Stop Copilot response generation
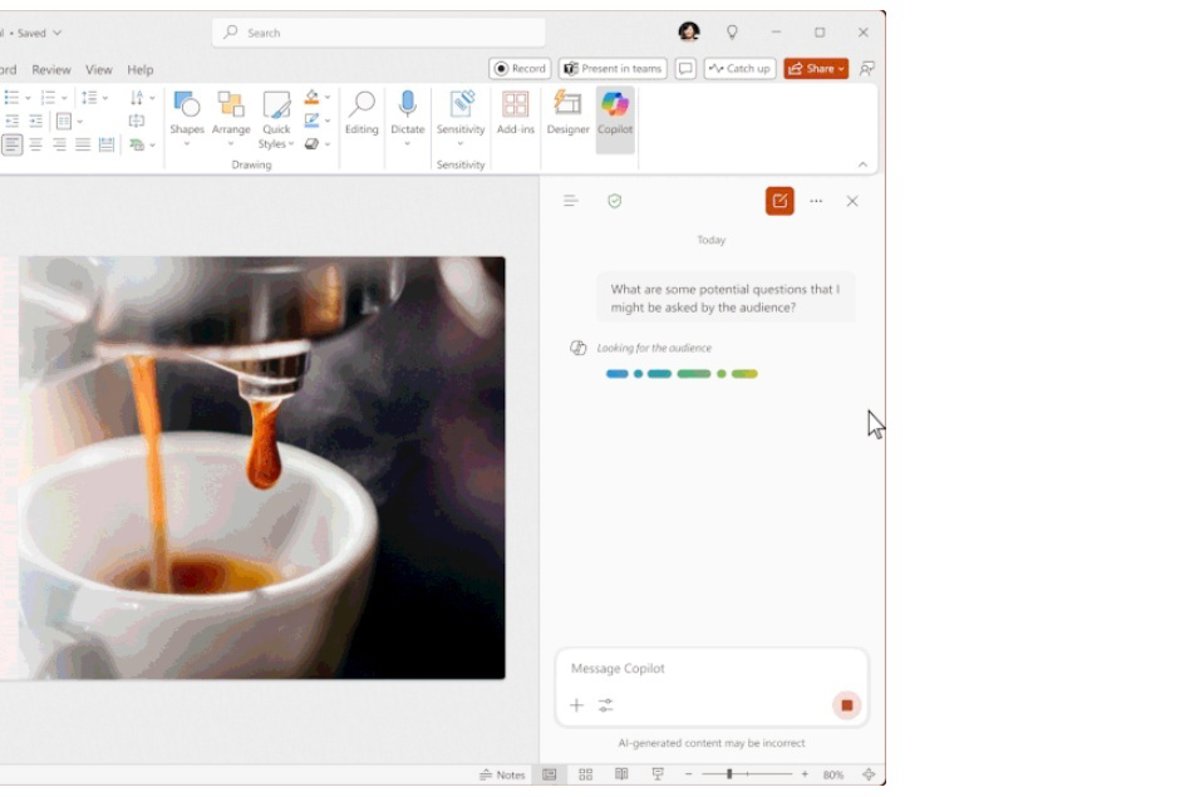 (846, 705)
